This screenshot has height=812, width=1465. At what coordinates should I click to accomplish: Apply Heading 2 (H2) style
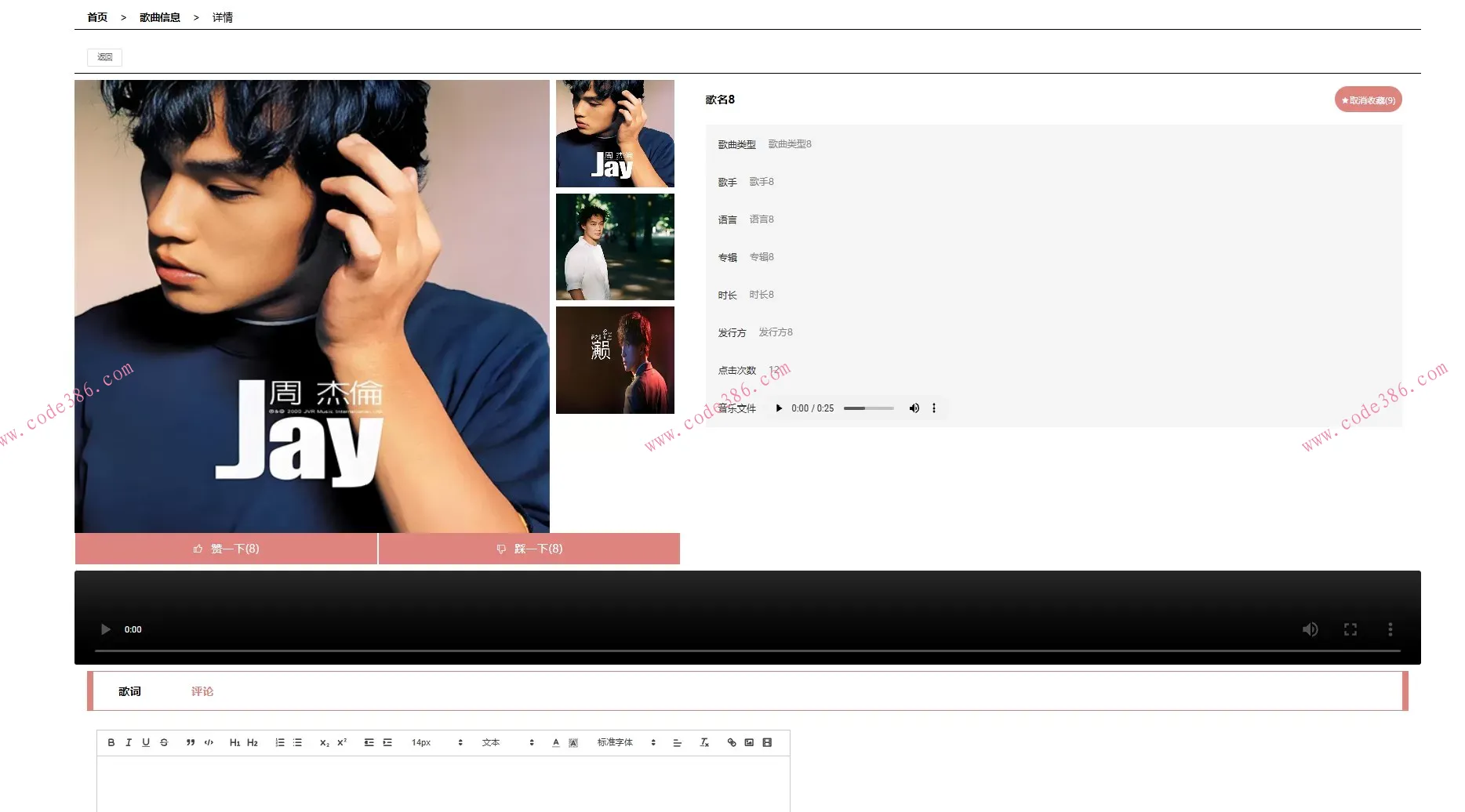click(253, 742)
